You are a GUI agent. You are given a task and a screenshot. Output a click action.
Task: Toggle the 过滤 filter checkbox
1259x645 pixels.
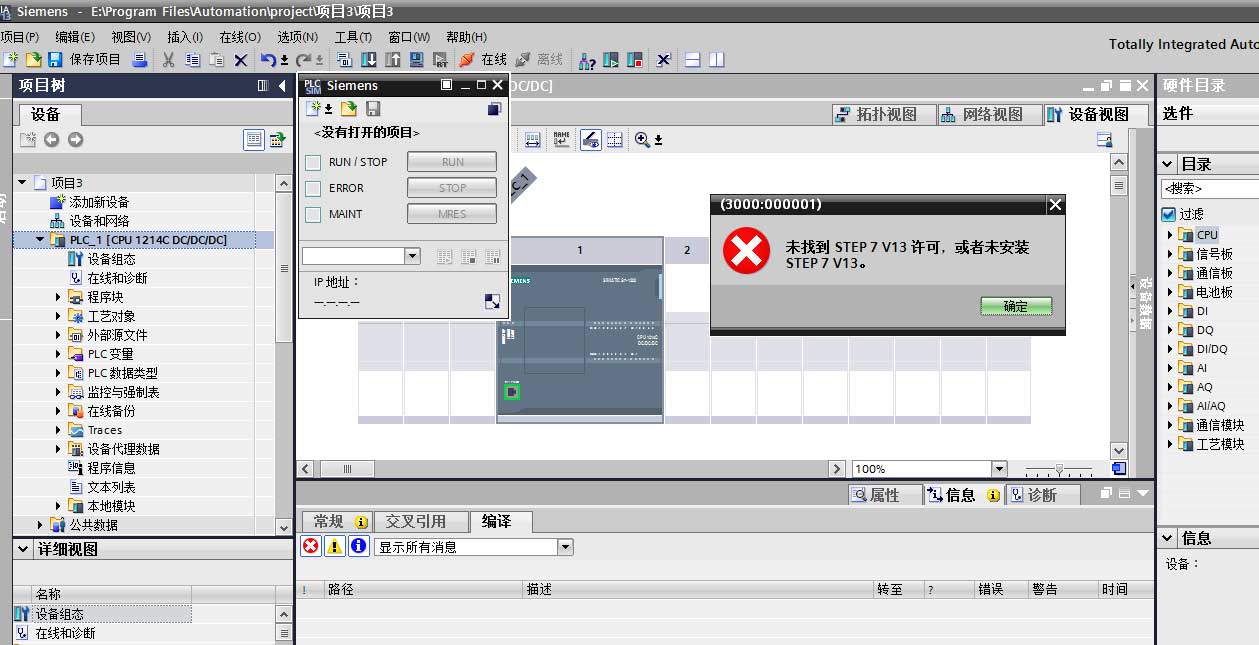(1168, 214)
